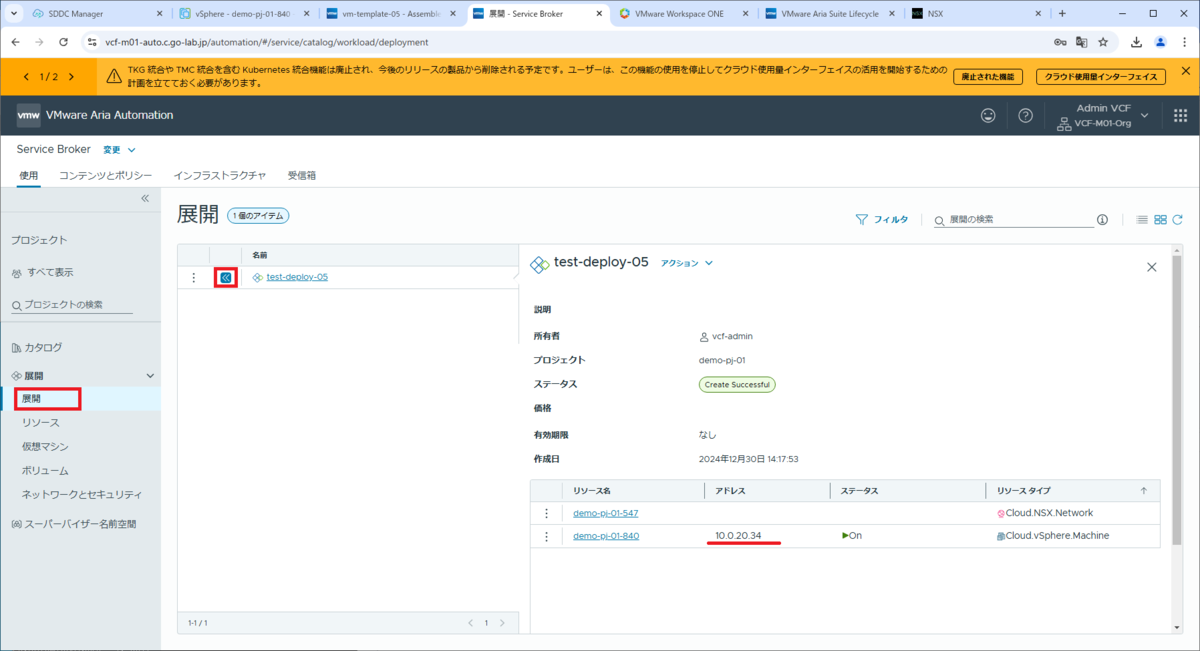Open browser downloads icon
Image resolution: width=1200 pixels, height=651 pixels.
(x=1137, y=42)
